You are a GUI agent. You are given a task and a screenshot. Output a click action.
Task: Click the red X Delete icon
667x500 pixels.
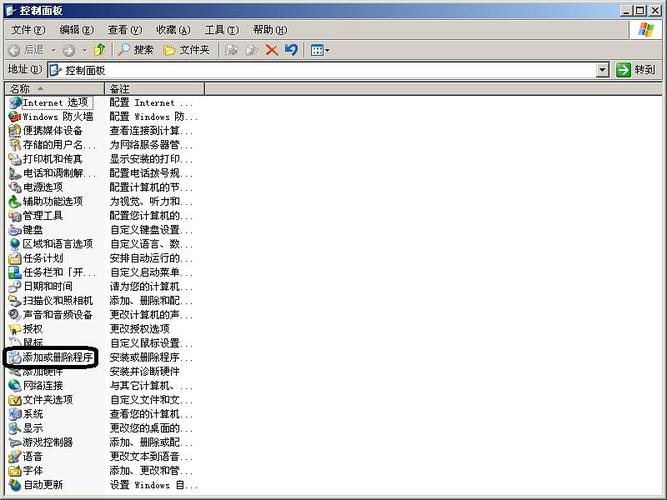[272, 50]
